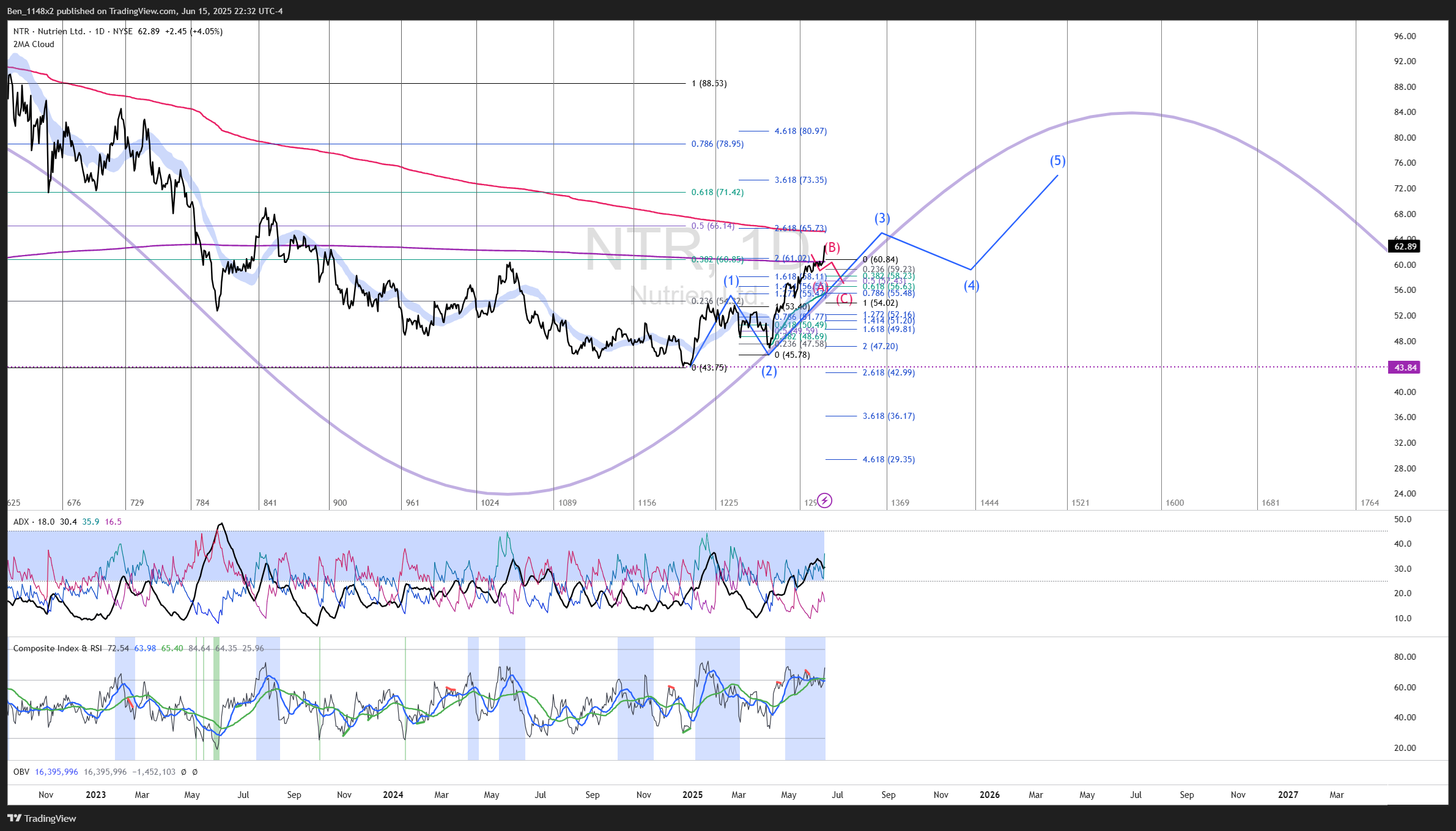Click the TradingView logo at bottom left
The image size is (1456, 831).
pos(42,818)
